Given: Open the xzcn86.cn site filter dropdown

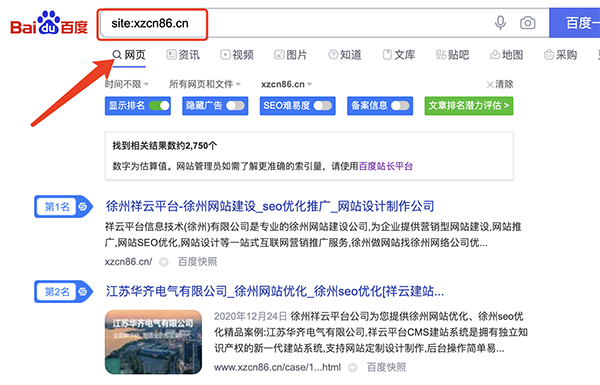Looking at the screenshot, I should point(287,84).
